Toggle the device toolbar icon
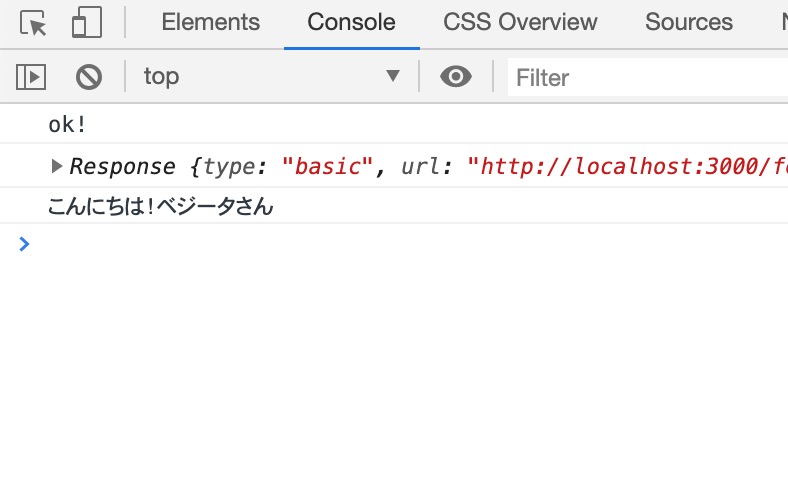The height and width of the screenshot is (496, 788). 87,23
